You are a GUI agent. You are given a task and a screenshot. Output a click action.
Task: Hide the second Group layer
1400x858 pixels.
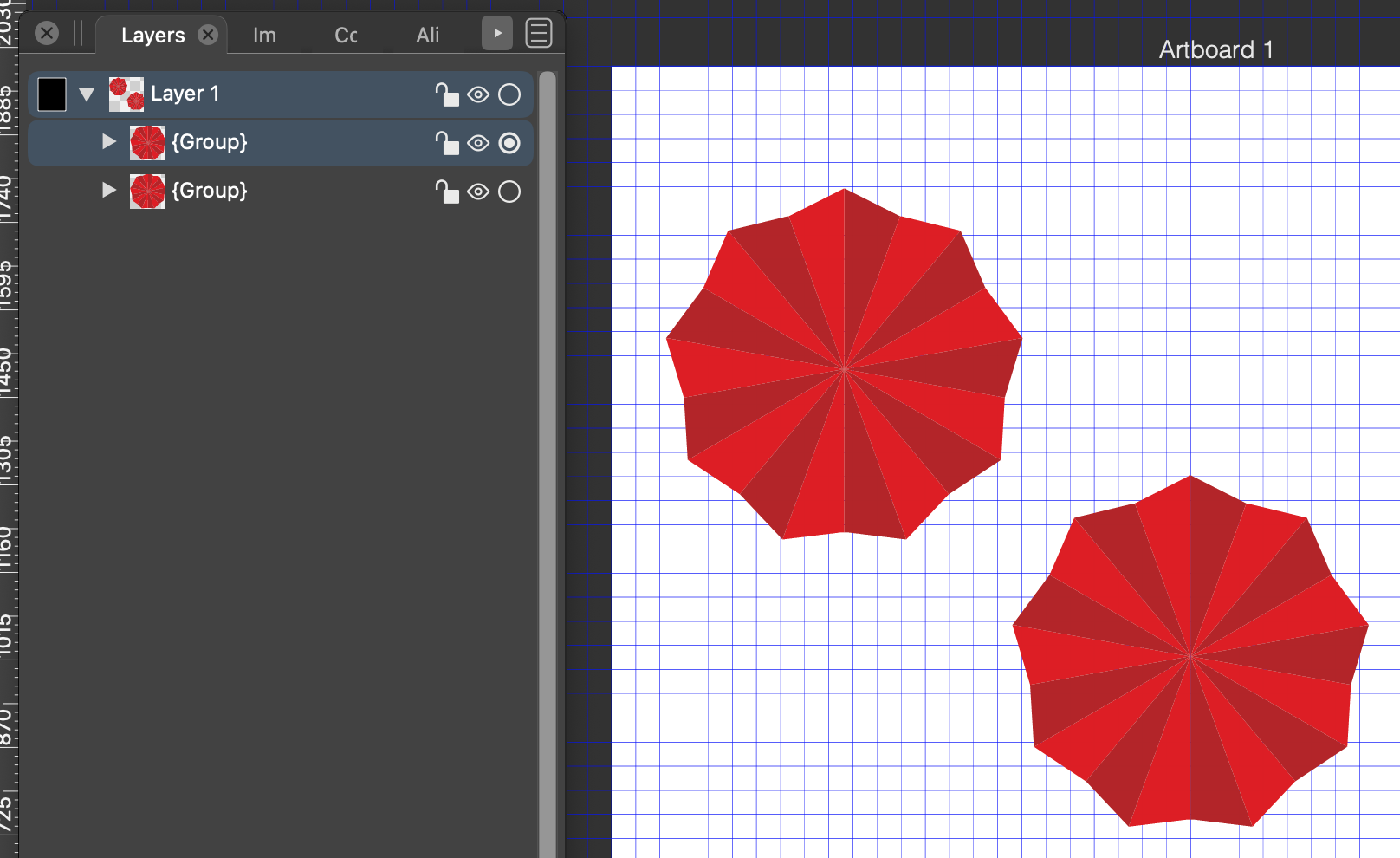click(x=478, y=192)
